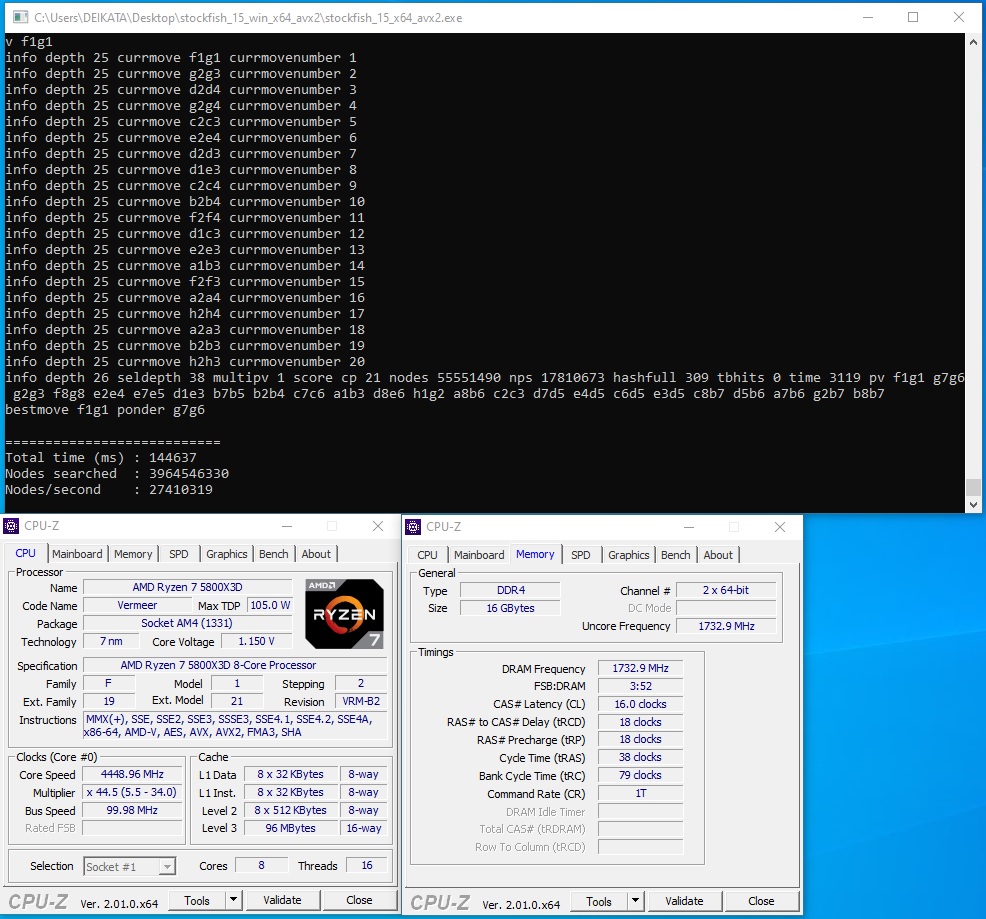
Task: Close the right CPU-Z window with X
Action: click(x=780, y=527)
